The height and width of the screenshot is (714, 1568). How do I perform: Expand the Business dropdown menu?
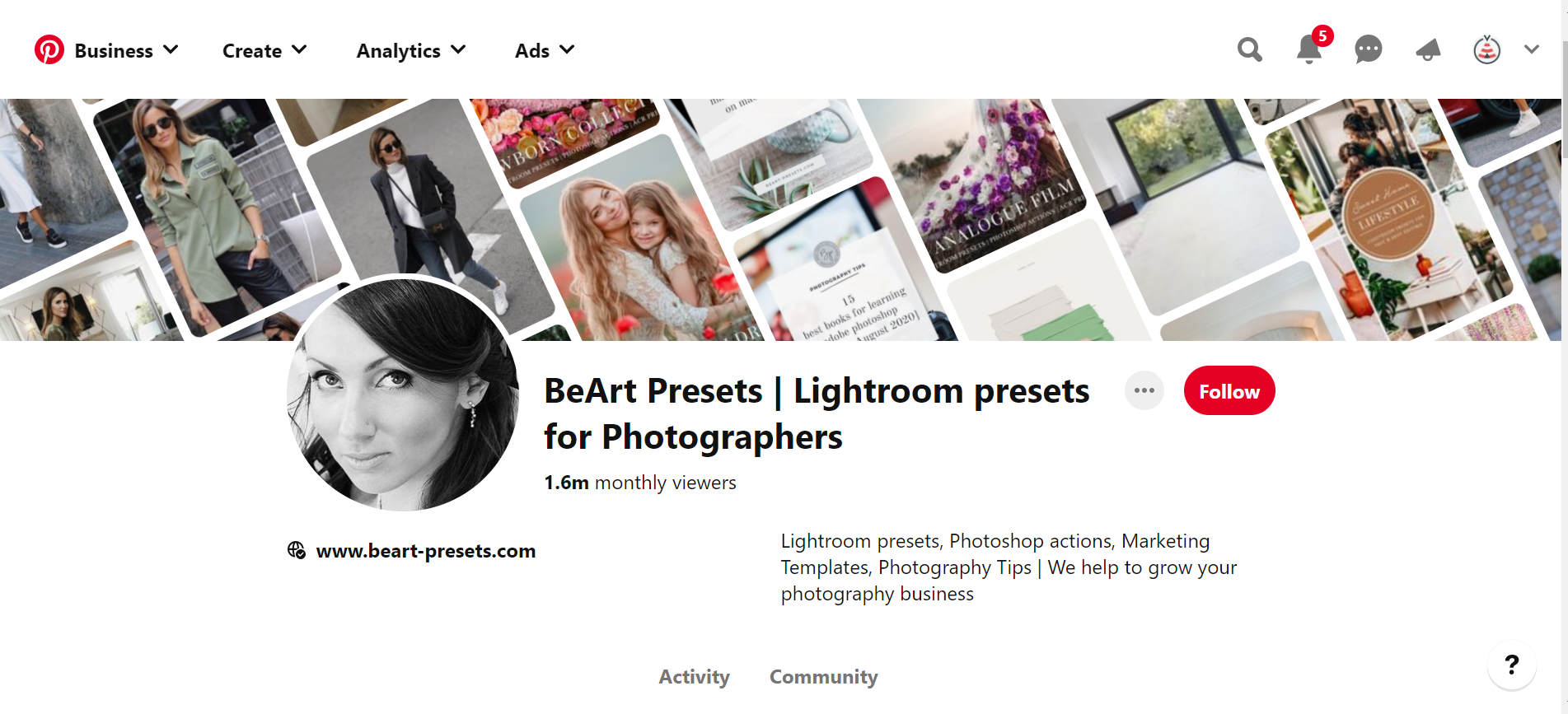tap(126, 51)
